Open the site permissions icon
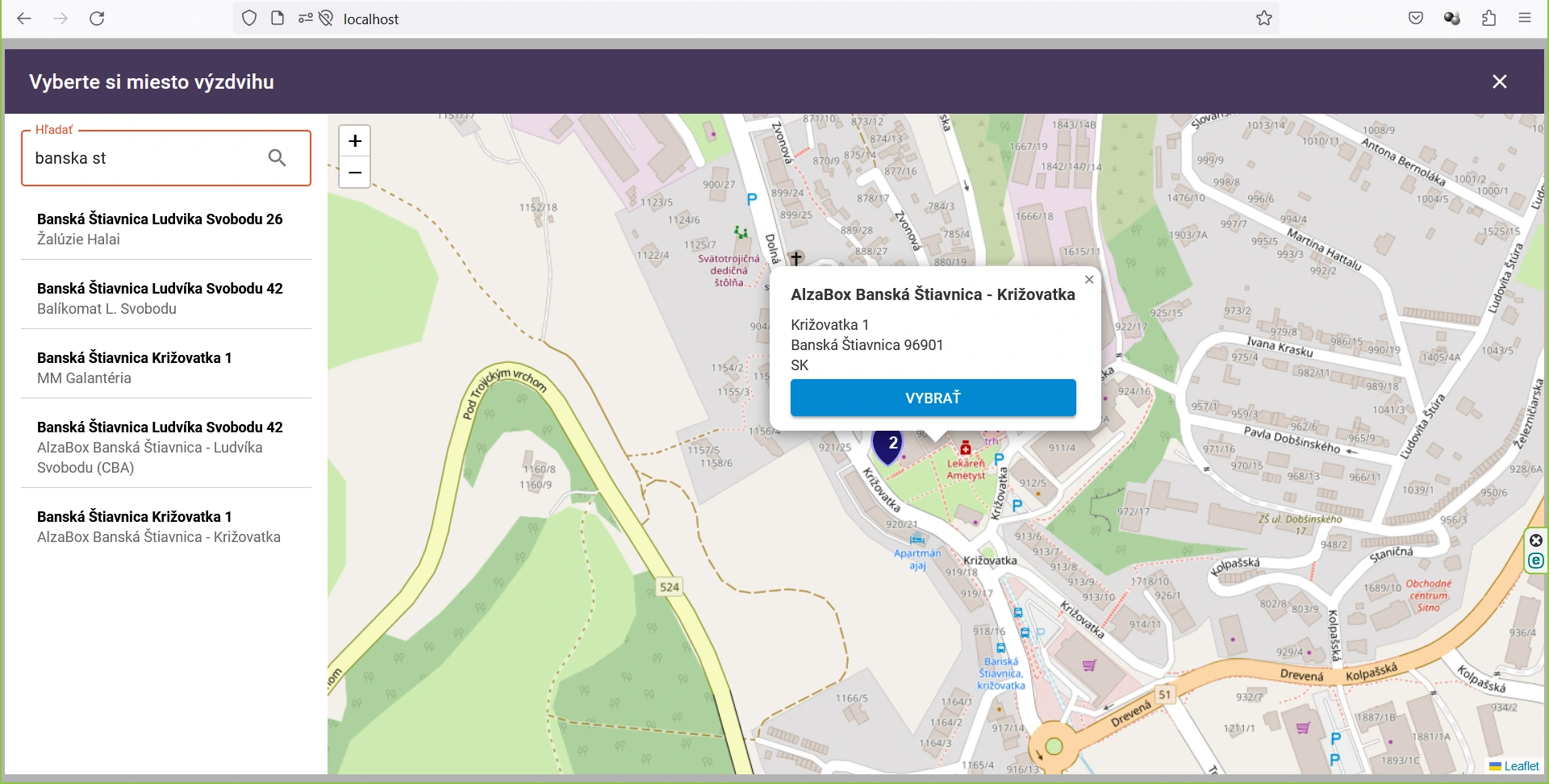 click(306, 19)
